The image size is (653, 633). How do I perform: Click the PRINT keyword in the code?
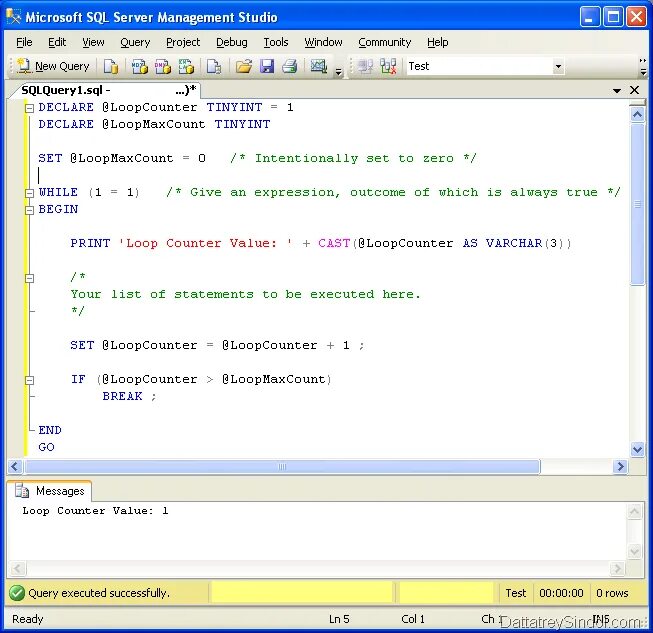point(90,243)
